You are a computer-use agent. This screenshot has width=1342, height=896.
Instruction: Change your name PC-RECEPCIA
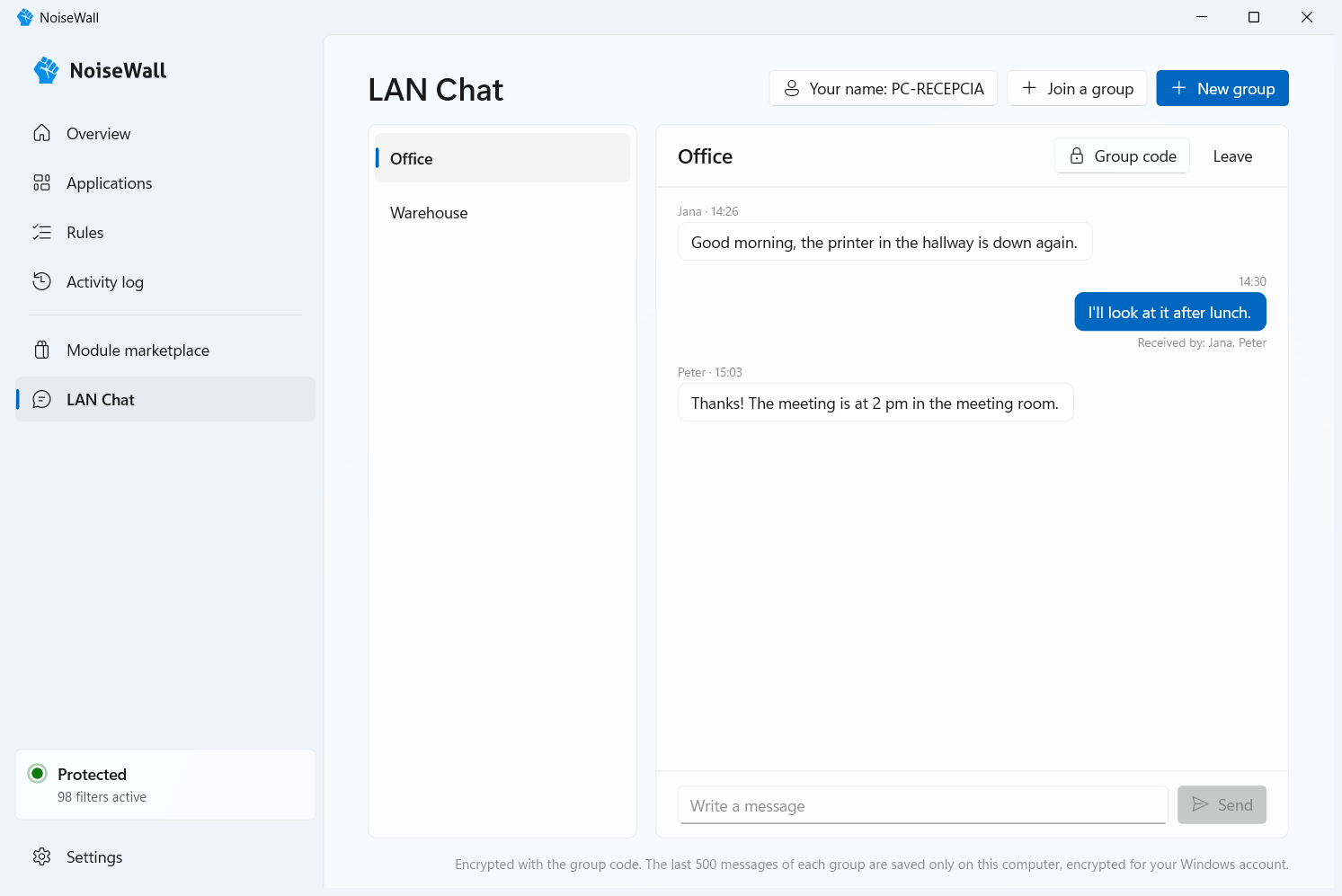pyautogui.click(x=884, y=88)
